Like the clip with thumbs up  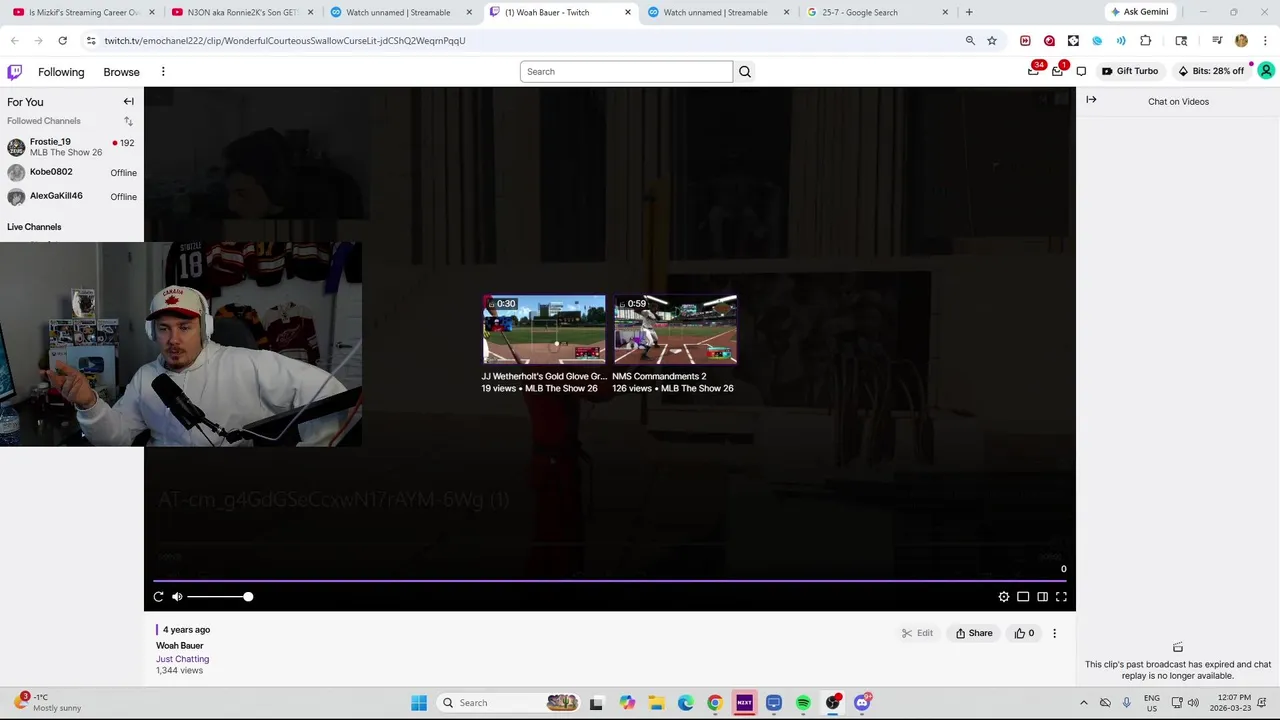coord(1024,633)
